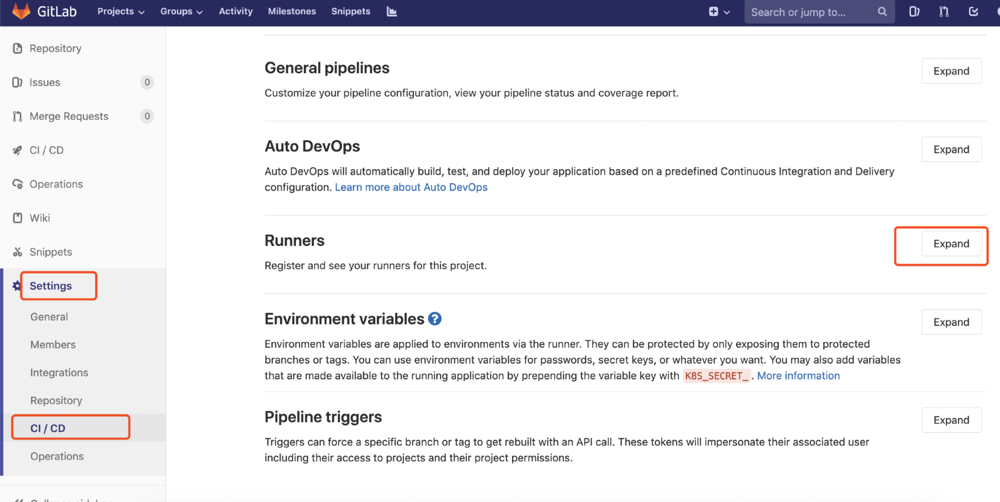The width and height of the screenshot is (1000, 502).
Task: Open Snippets in top navigation
Action: (350, 12)
